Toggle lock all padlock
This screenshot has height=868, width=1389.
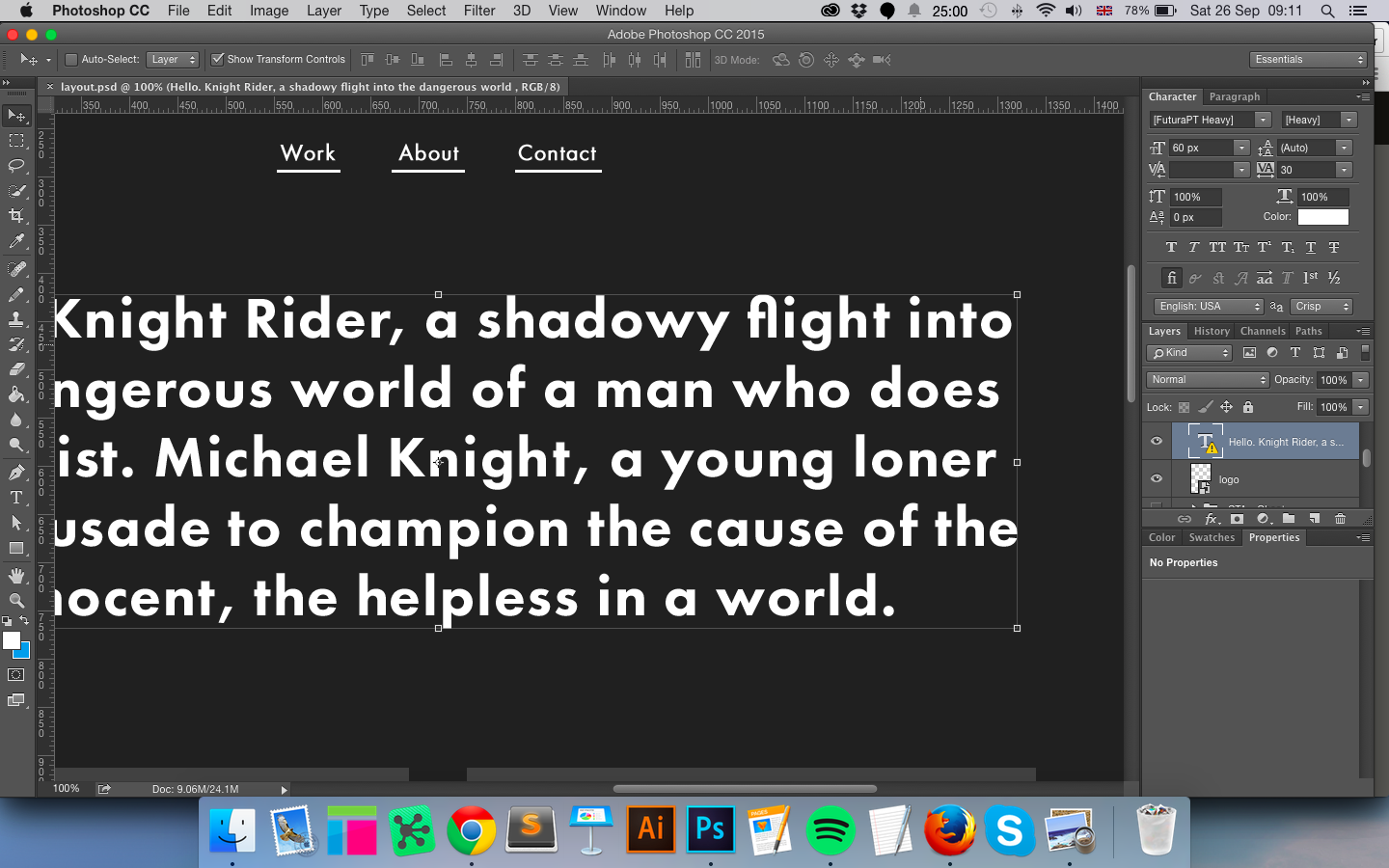1248,407
